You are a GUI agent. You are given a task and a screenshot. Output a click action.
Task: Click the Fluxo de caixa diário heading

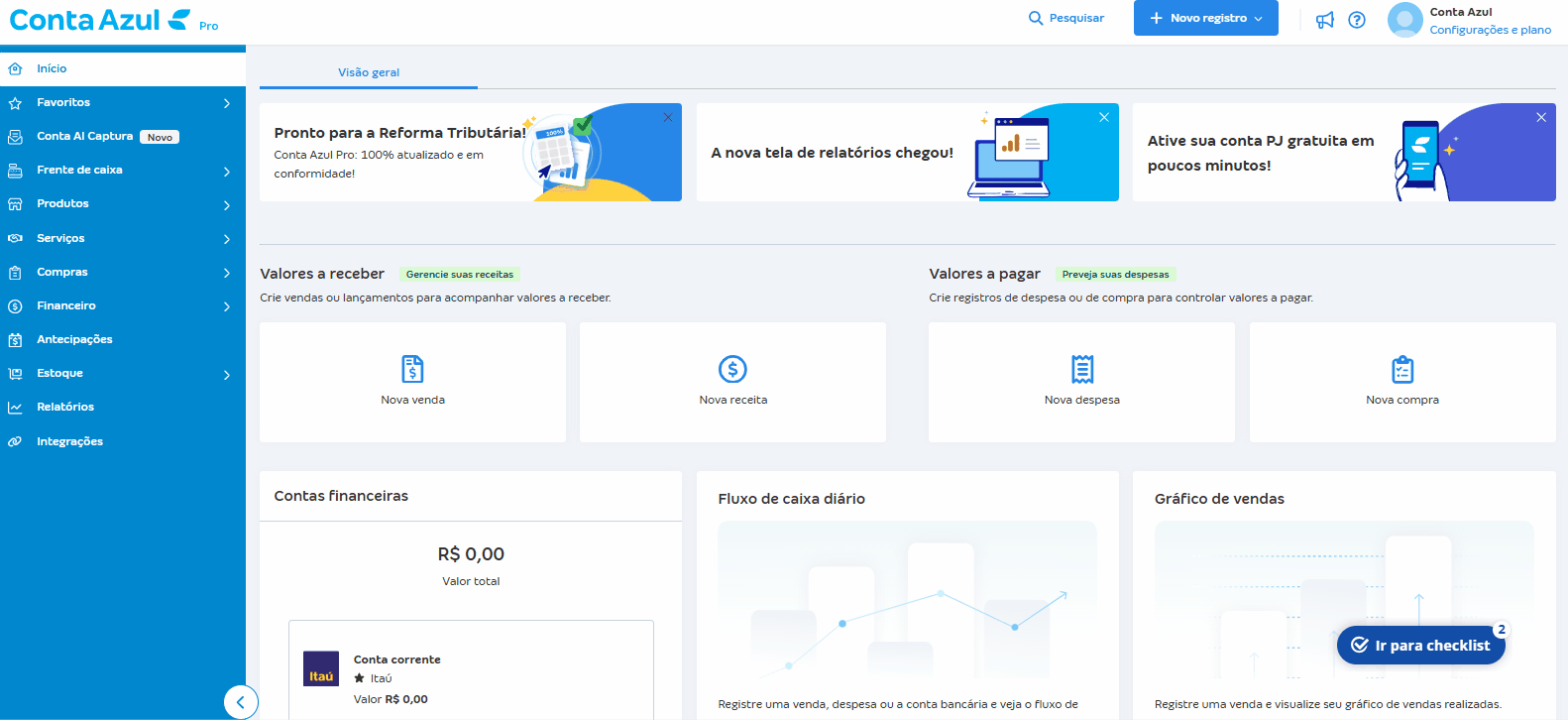point(791,499)
